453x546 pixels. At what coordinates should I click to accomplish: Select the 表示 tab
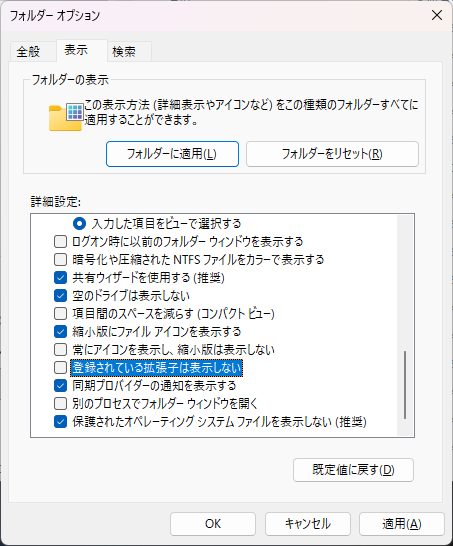coord(76,50)
